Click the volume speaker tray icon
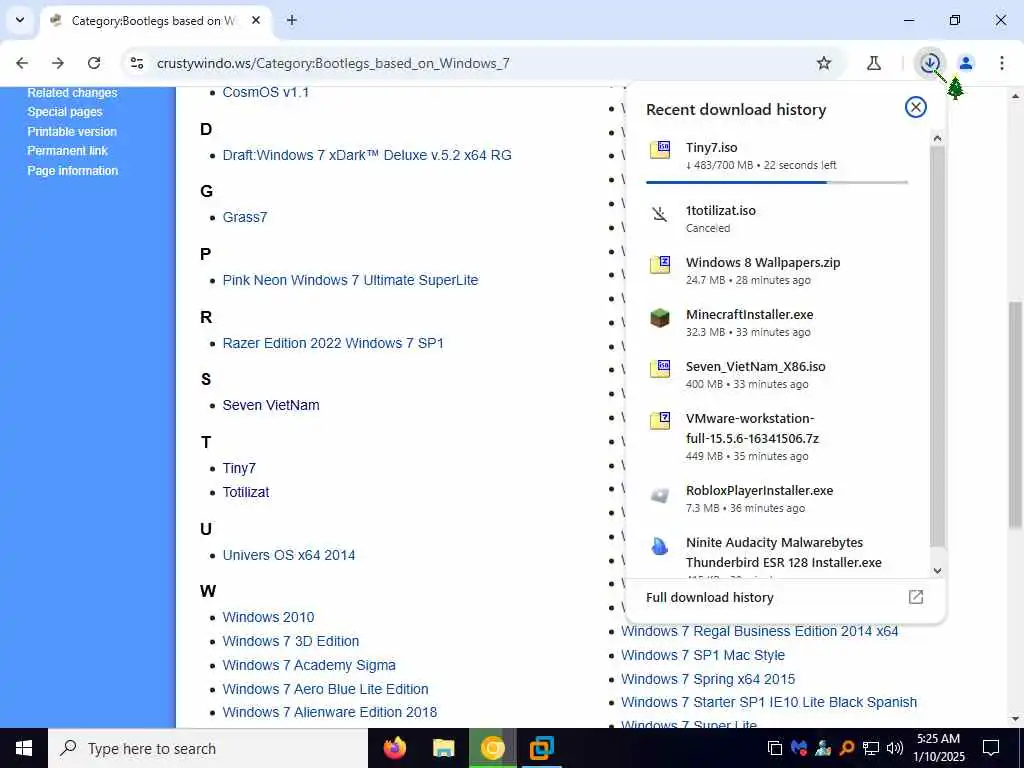The width and height of the screenshot is (1024, 768). pyautogui.click(x=895, y=748)
